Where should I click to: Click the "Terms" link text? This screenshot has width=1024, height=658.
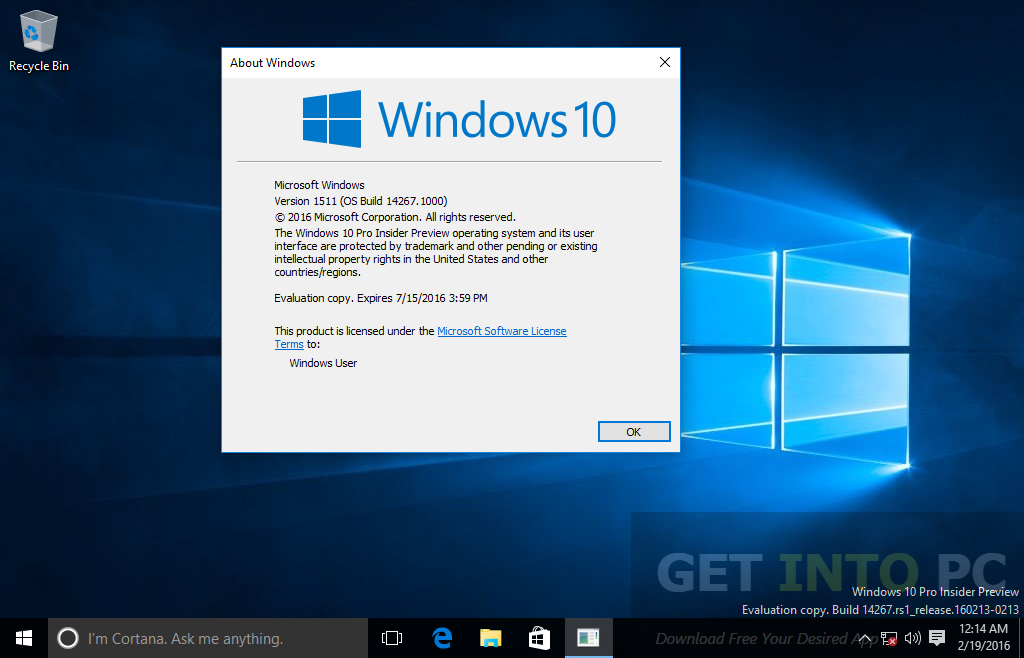pyautogui.click(x=289, y=344)
